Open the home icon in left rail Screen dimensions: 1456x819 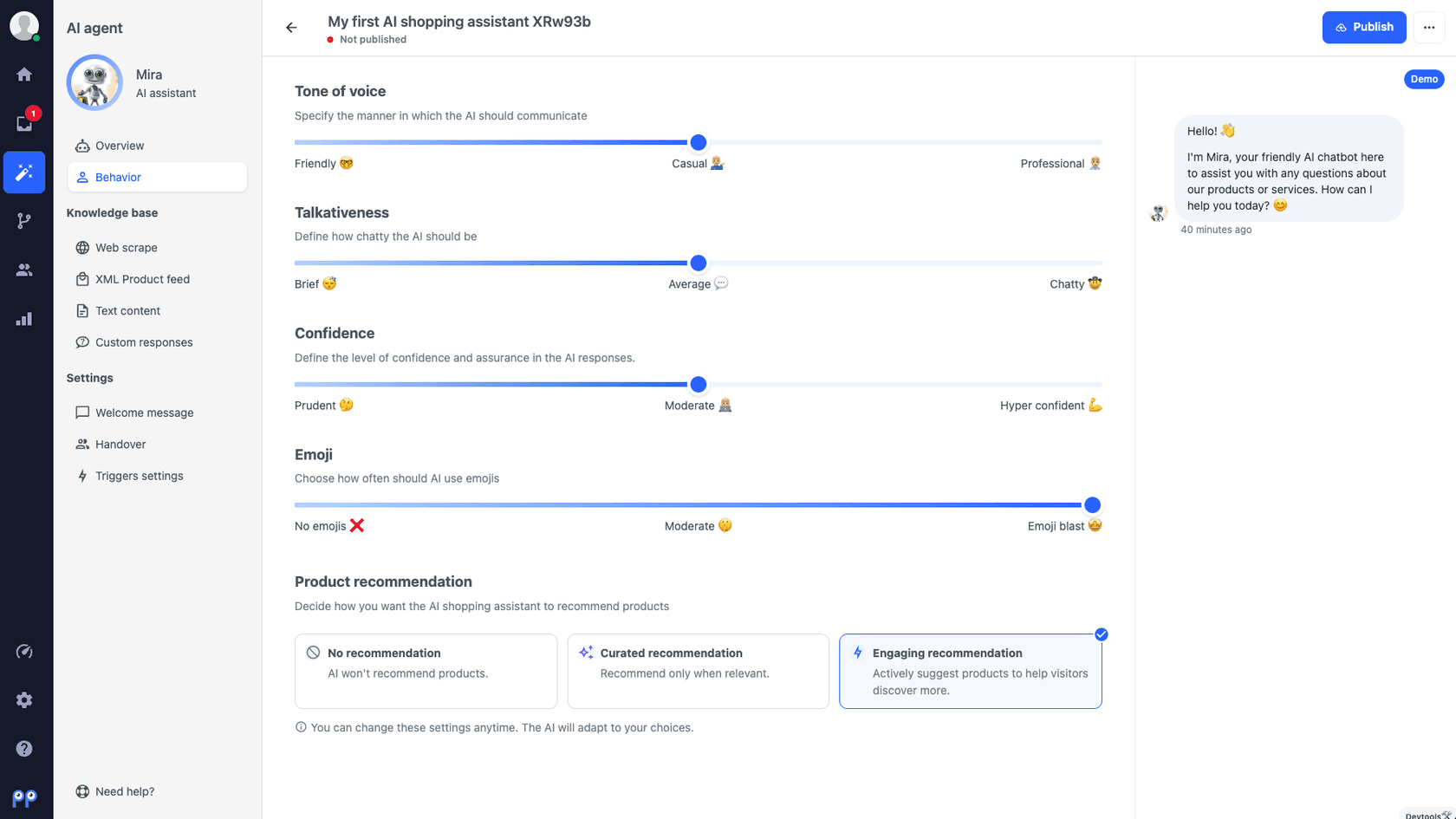[x=24, y=75]
